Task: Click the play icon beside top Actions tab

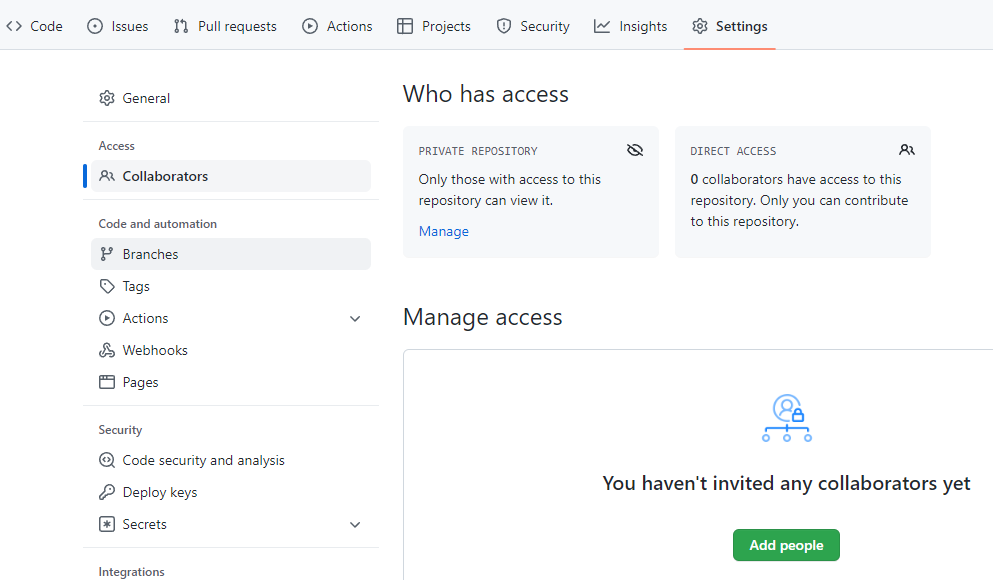Action: click(x=310, y=26)
